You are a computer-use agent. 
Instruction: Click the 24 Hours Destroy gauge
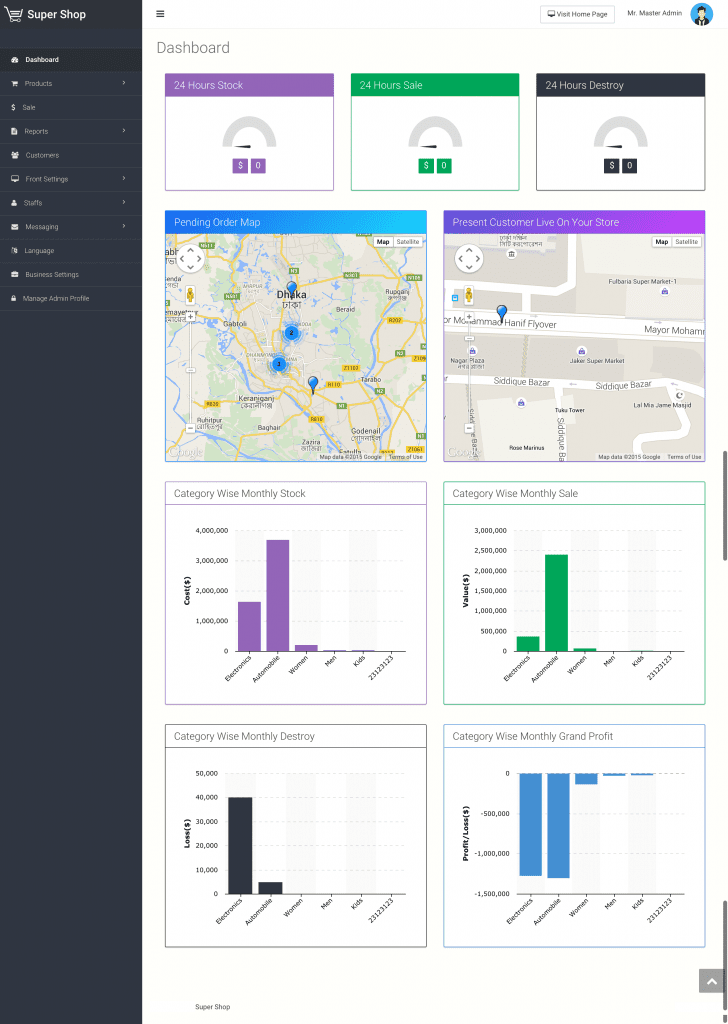click(x=620, y=133)
